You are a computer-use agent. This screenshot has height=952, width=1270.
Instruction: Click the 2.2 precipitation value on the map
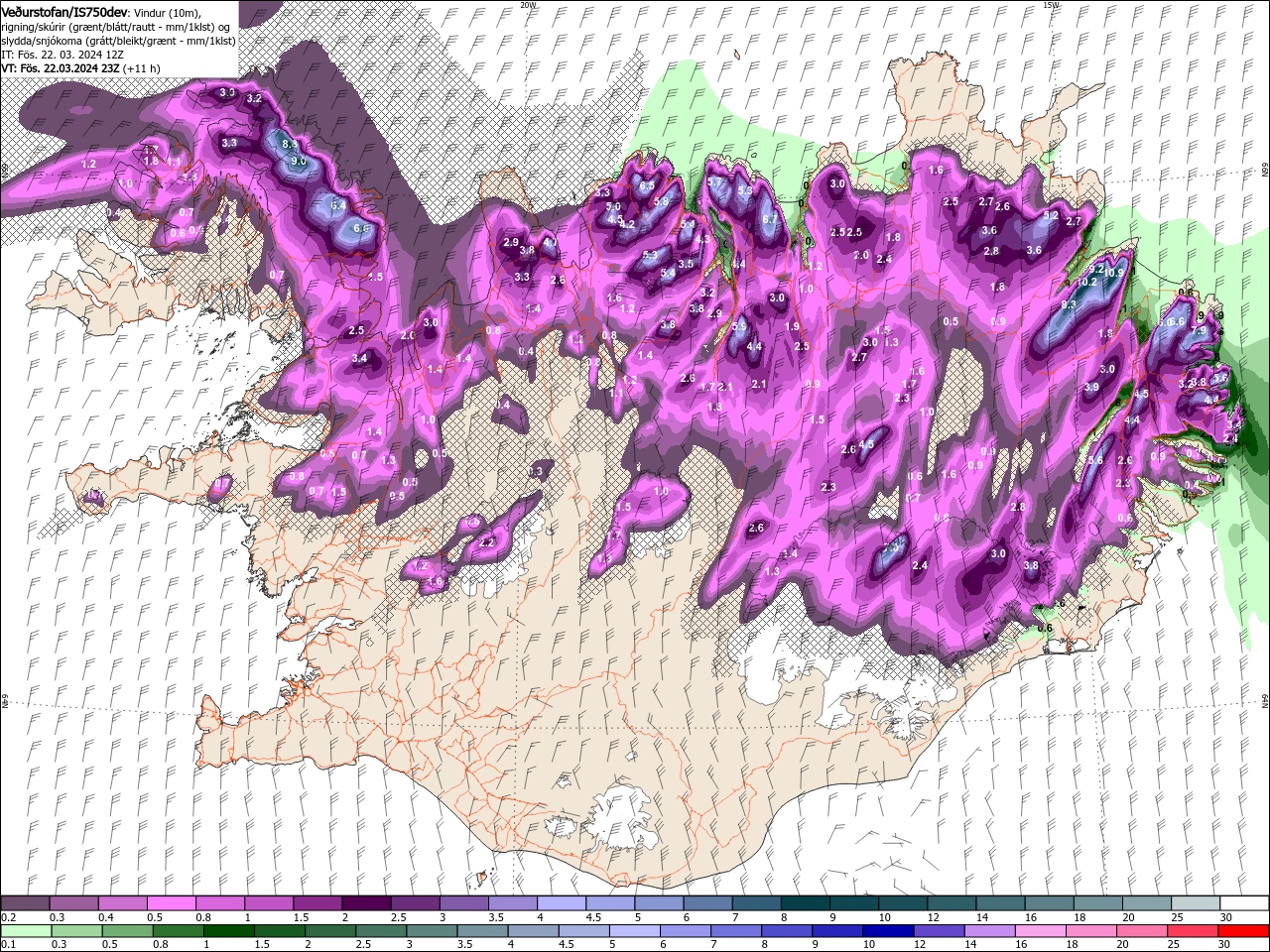point(486,543)
